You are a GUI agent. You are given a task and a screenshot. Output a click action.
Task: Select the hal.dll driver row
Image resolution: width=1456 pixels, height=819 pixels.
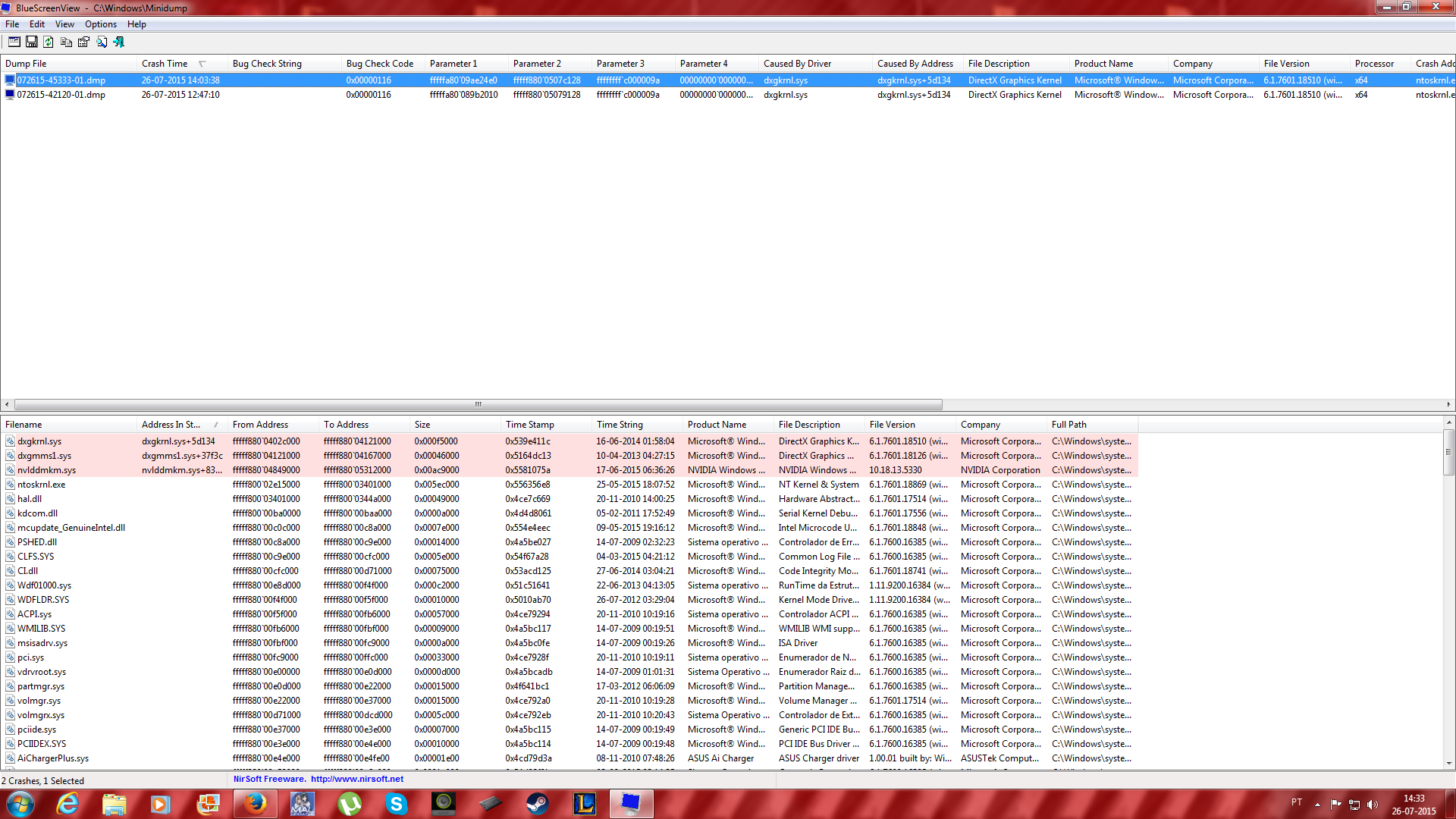[x=569, y=499]
